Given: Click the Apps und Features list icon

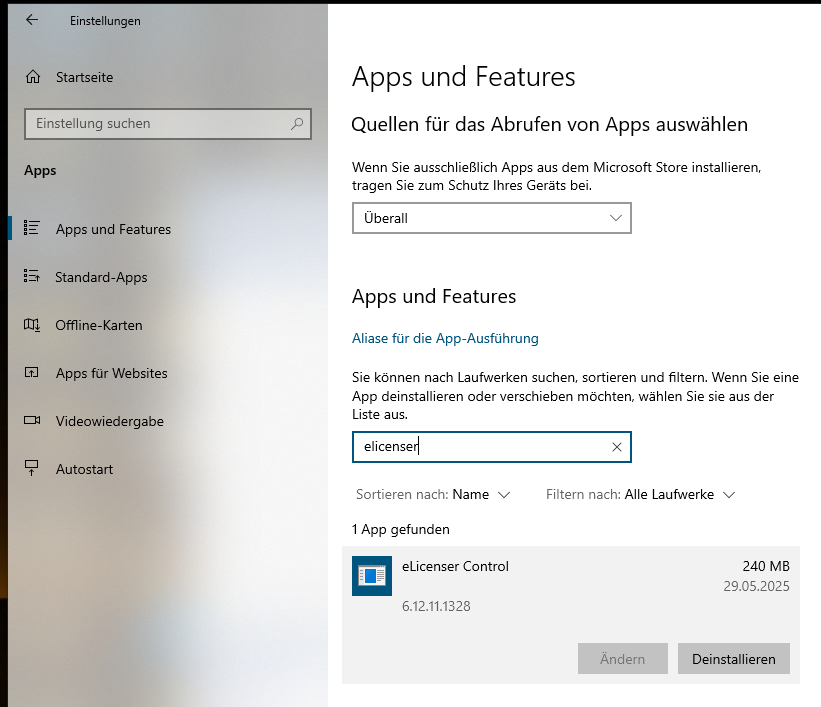Looking at the screenshot, I should (x=31, y=228).
